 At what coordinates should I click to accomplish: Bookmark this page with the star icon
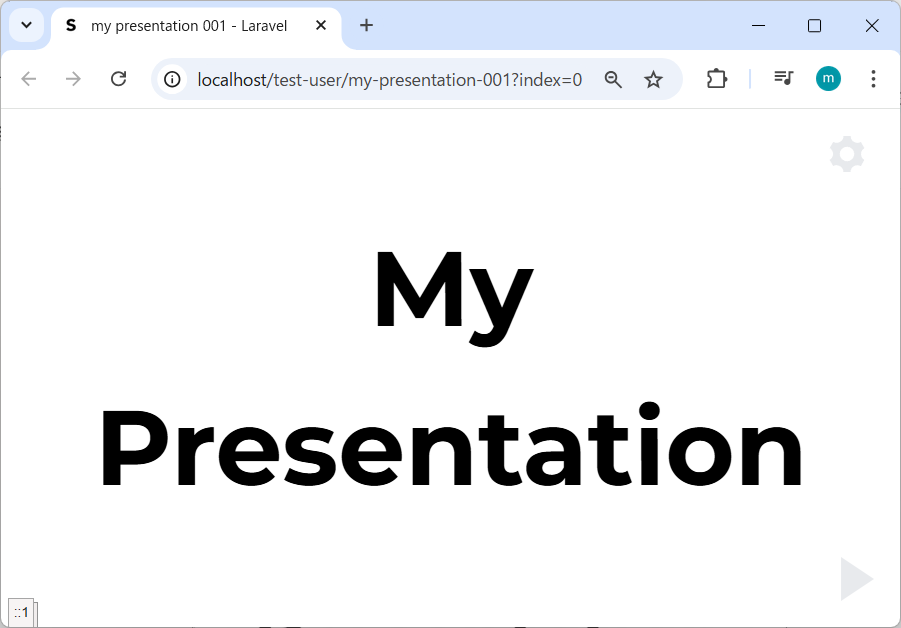(653, 79)
